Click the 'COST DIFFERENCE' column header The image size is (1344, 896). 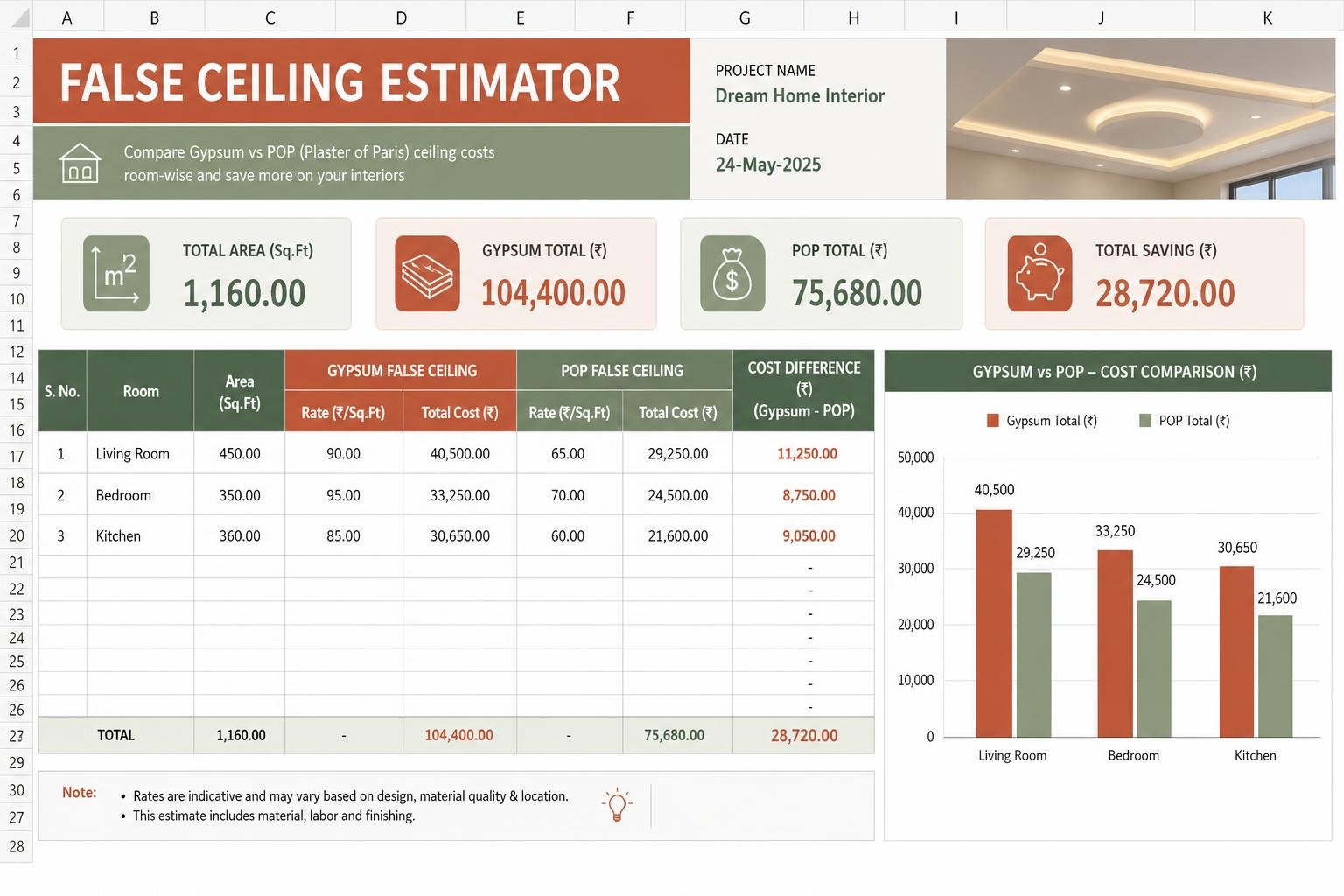pos(804,390)
